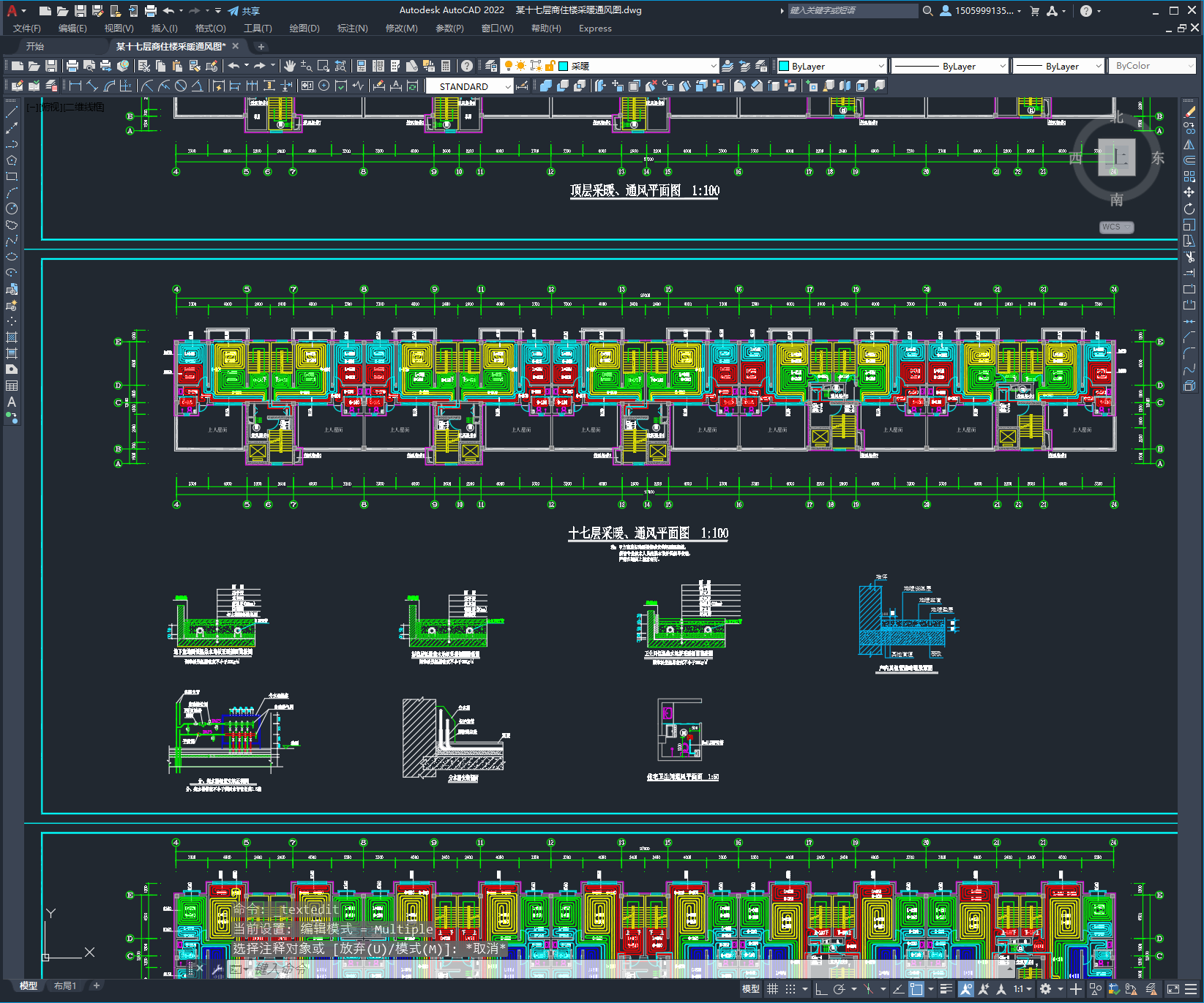The height and width of the screenshot is (1003, 1204).
Task: Open the Quick Calculator icon
Action: (446, 66)
